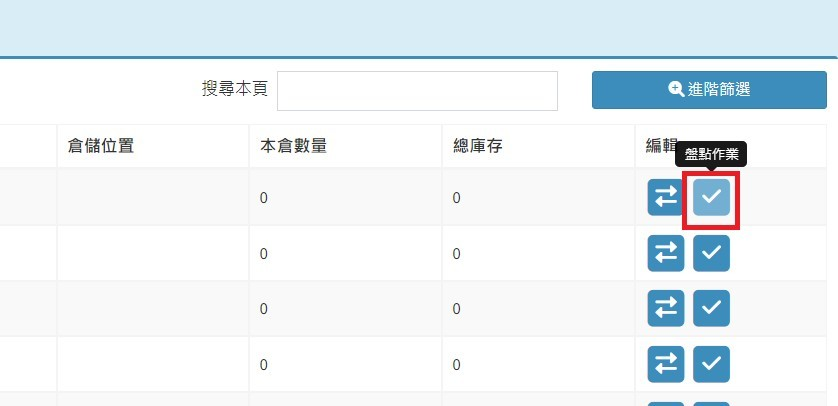The image size is (838, 406).
Task: Click the 編輯 column header
Action: (661, 146)
